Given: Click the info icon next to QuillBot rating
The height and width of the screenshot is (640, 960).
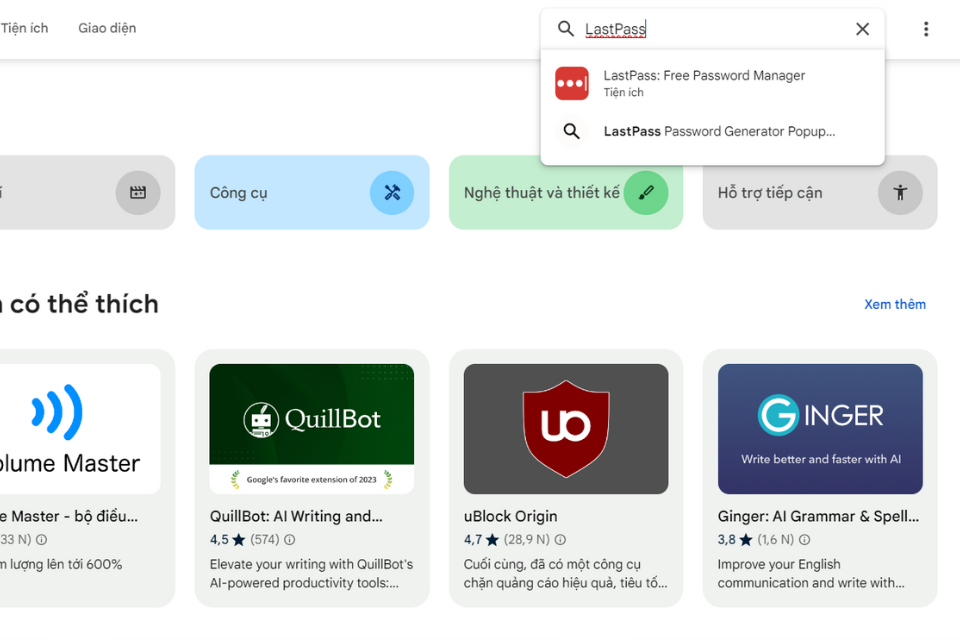Looking at the screenshot, I should point(288,539).
